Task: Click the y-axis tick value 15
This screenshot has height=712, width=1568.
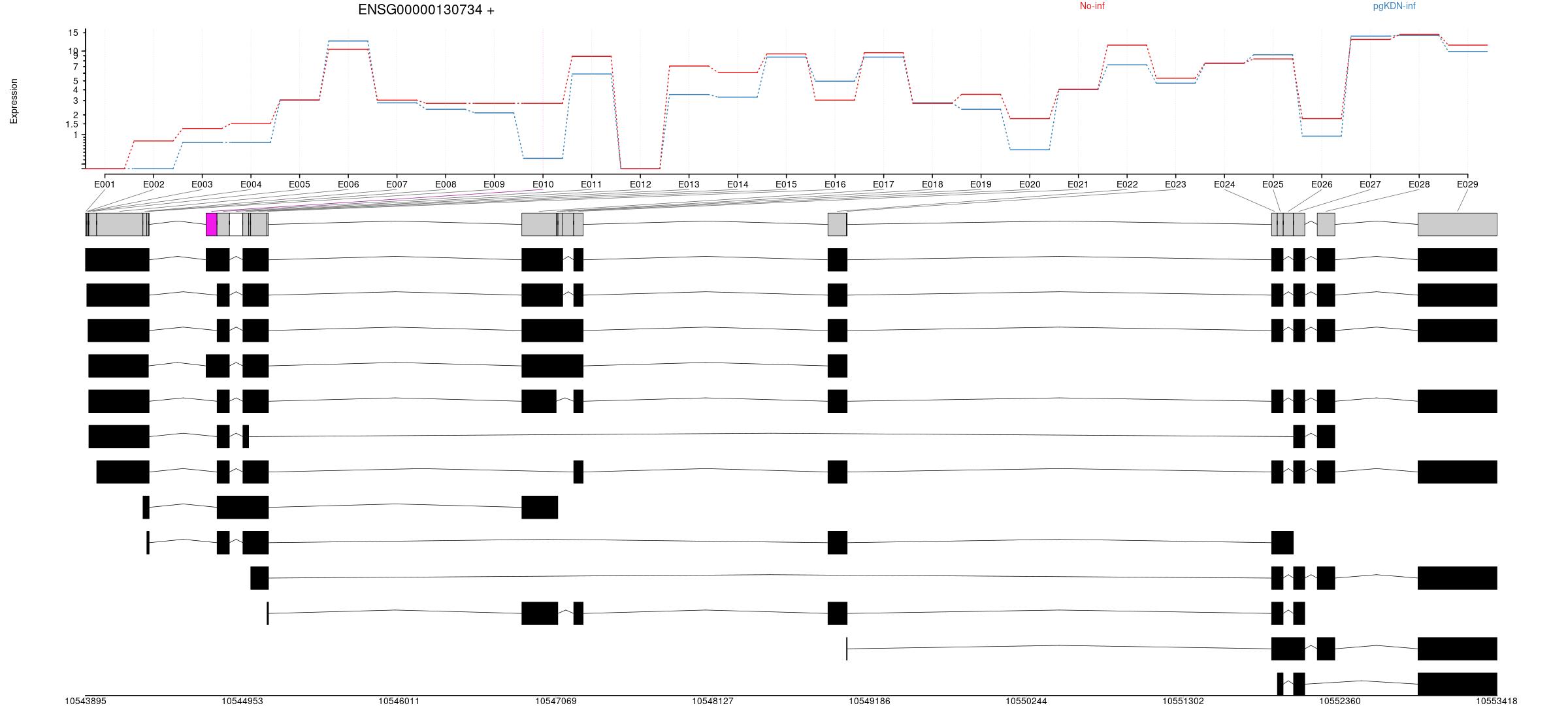Action: pos(73,33)
